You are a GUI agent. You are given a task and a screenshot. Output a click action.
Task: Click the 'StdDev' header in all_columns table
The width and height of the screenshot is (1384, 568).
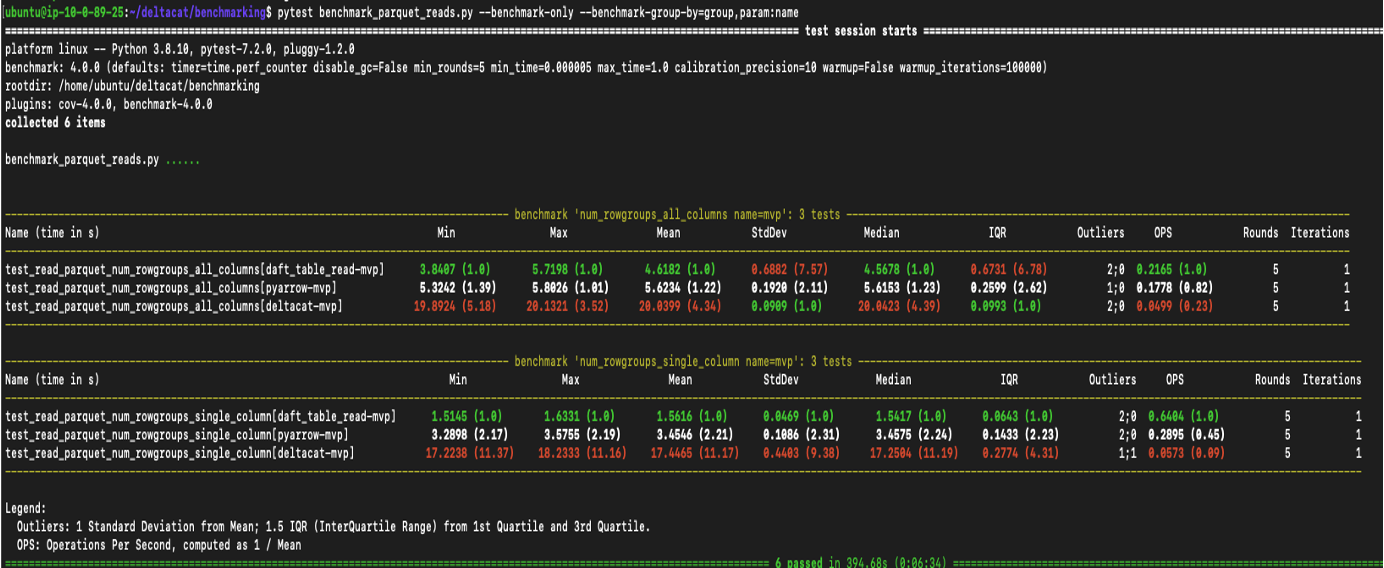769,233
